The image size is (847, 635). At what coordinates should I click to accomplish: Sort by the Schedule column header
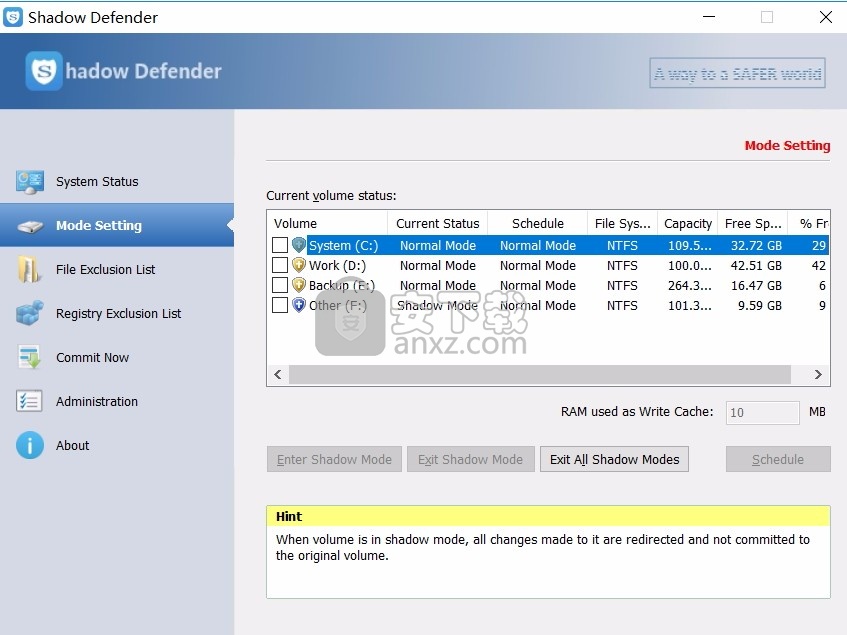(537, 224)
